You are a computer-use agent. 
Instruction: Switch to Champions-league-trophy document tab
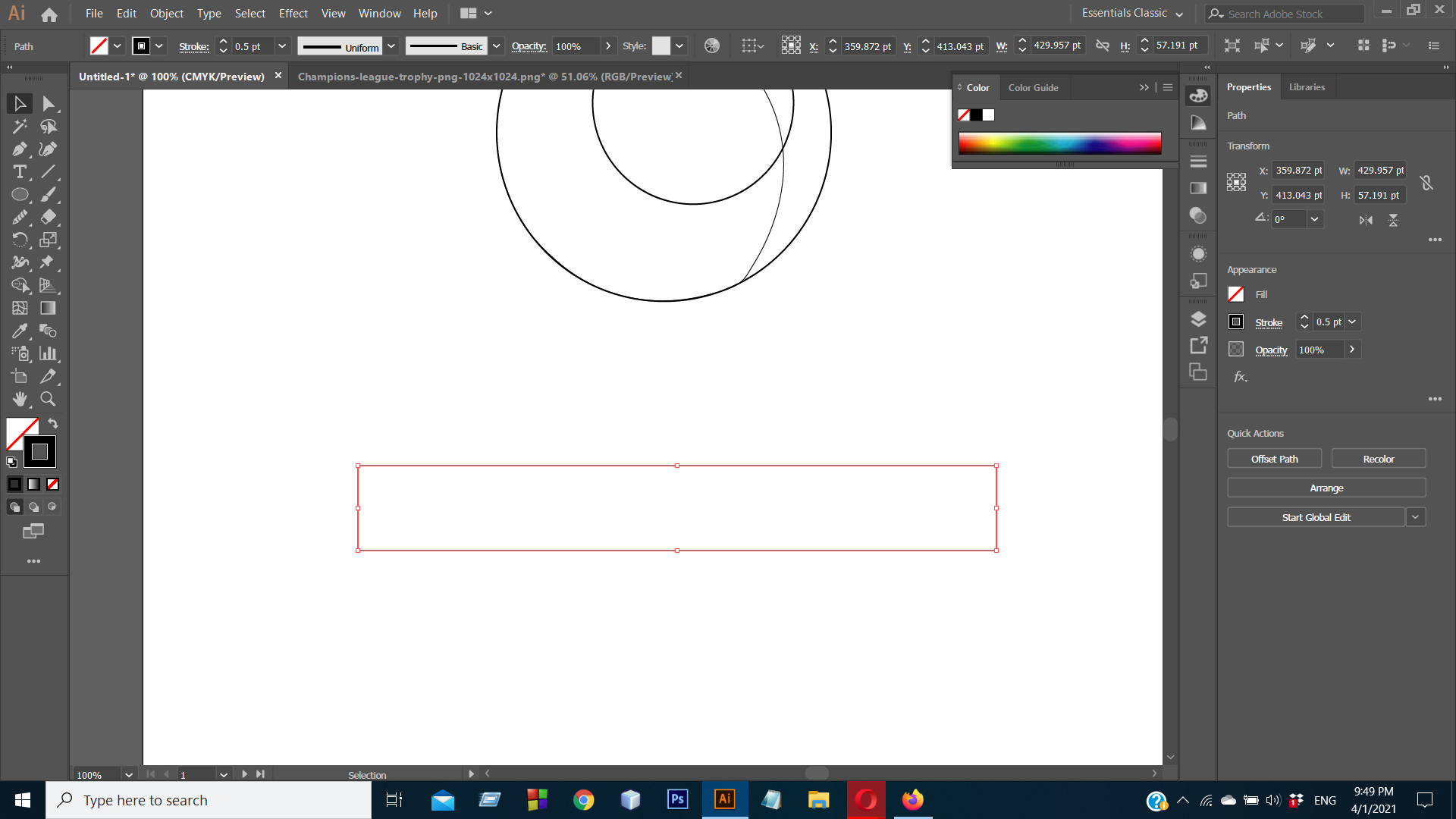[485, 77]
